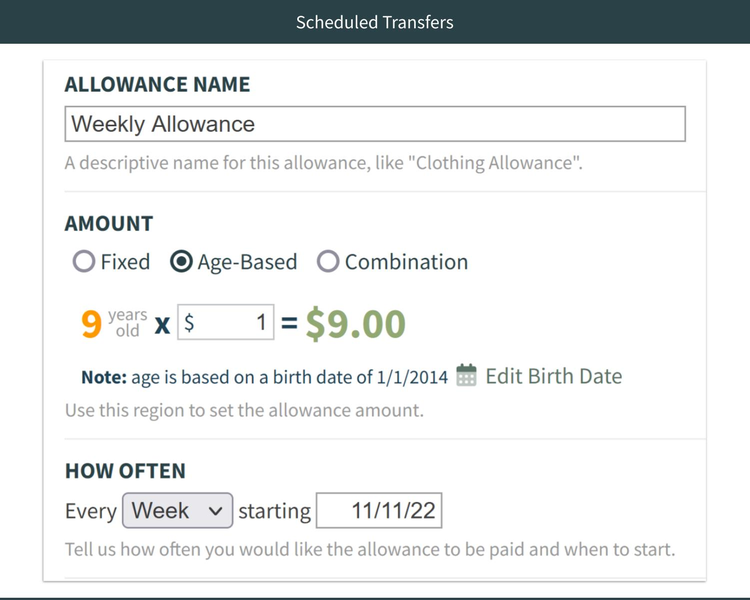The width and height of the screenshot is (750, 600).
Task: Click the orange age number 9
Action: click(91, 324)
